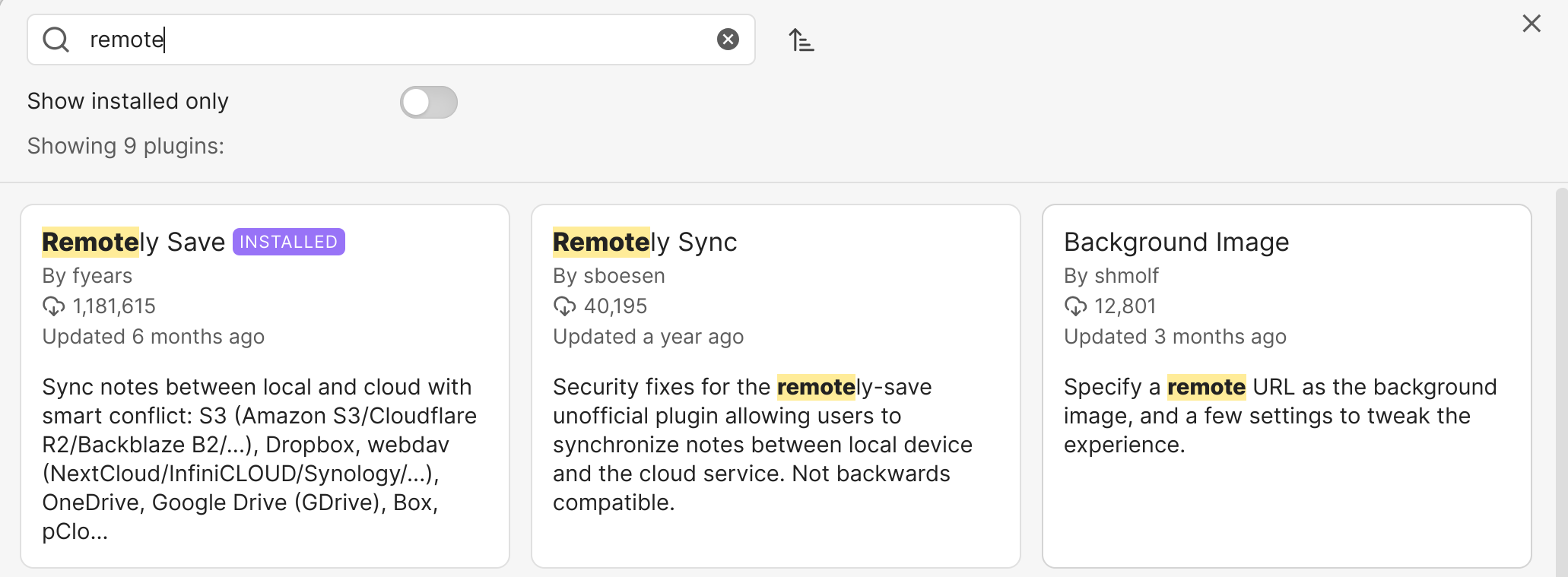The height and width of the screenshot is (577, 1568).
Task: Close the community plugins dialog
Action: click(x=1531, y=24)
